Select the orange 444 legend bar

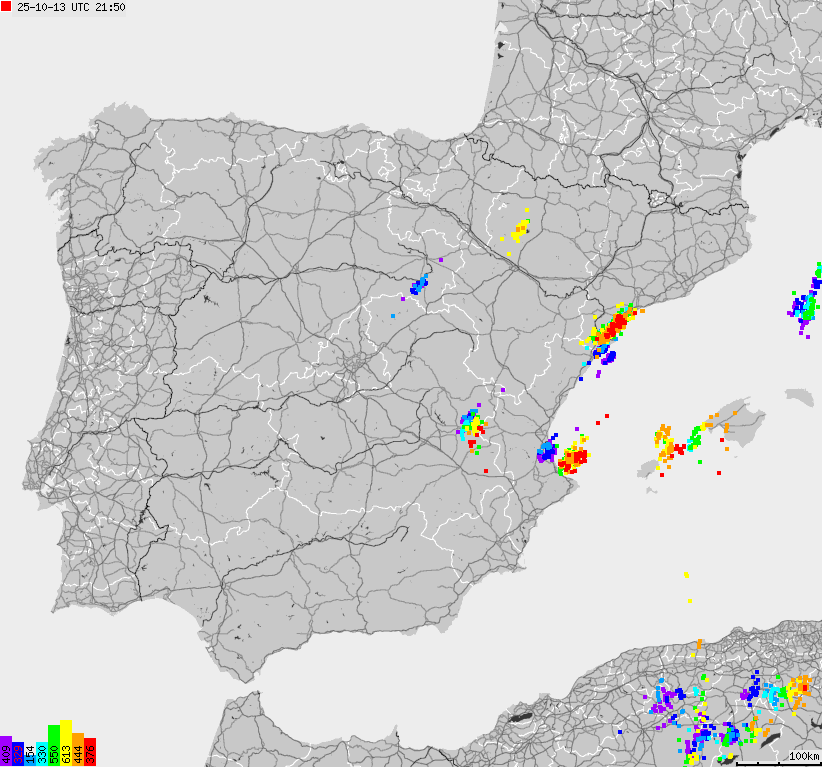[78, 750]
